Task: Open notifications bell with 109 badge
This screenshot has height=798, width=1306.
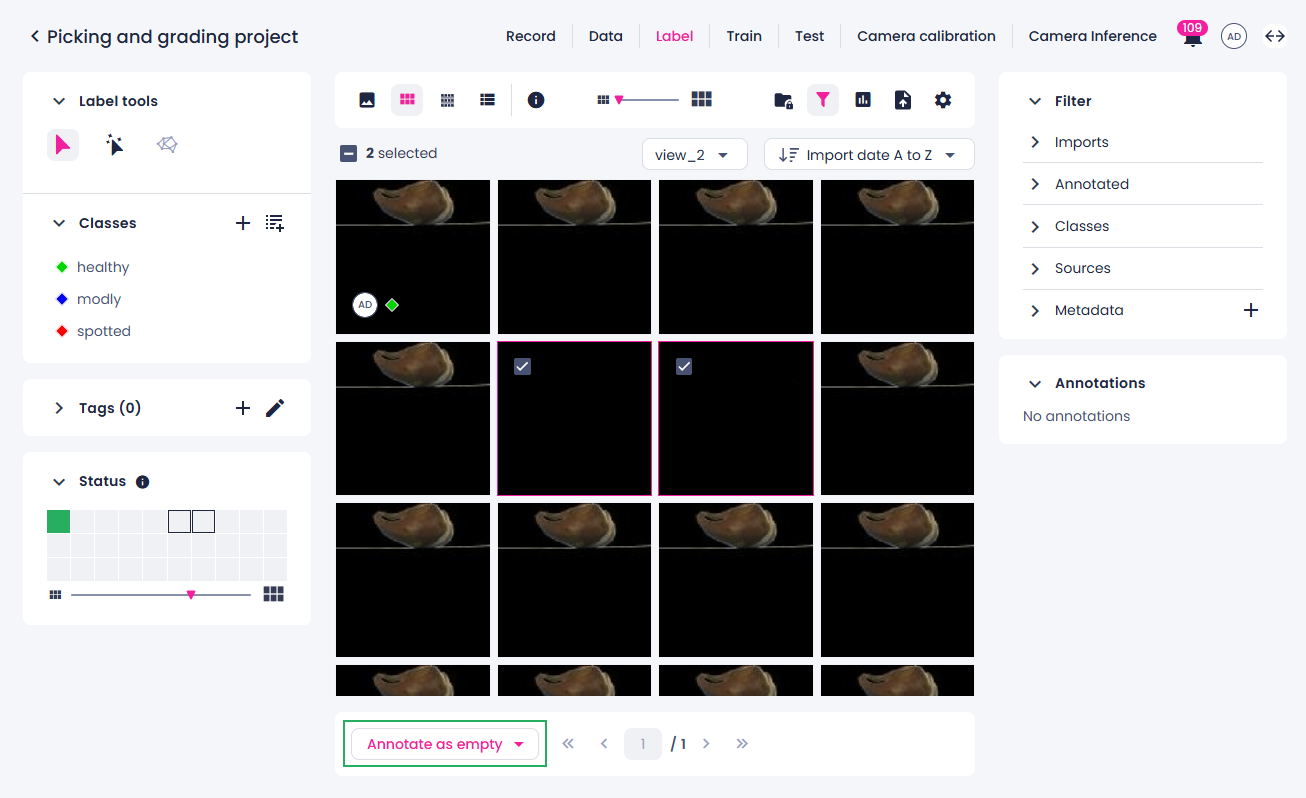Action: (1192, 37)
